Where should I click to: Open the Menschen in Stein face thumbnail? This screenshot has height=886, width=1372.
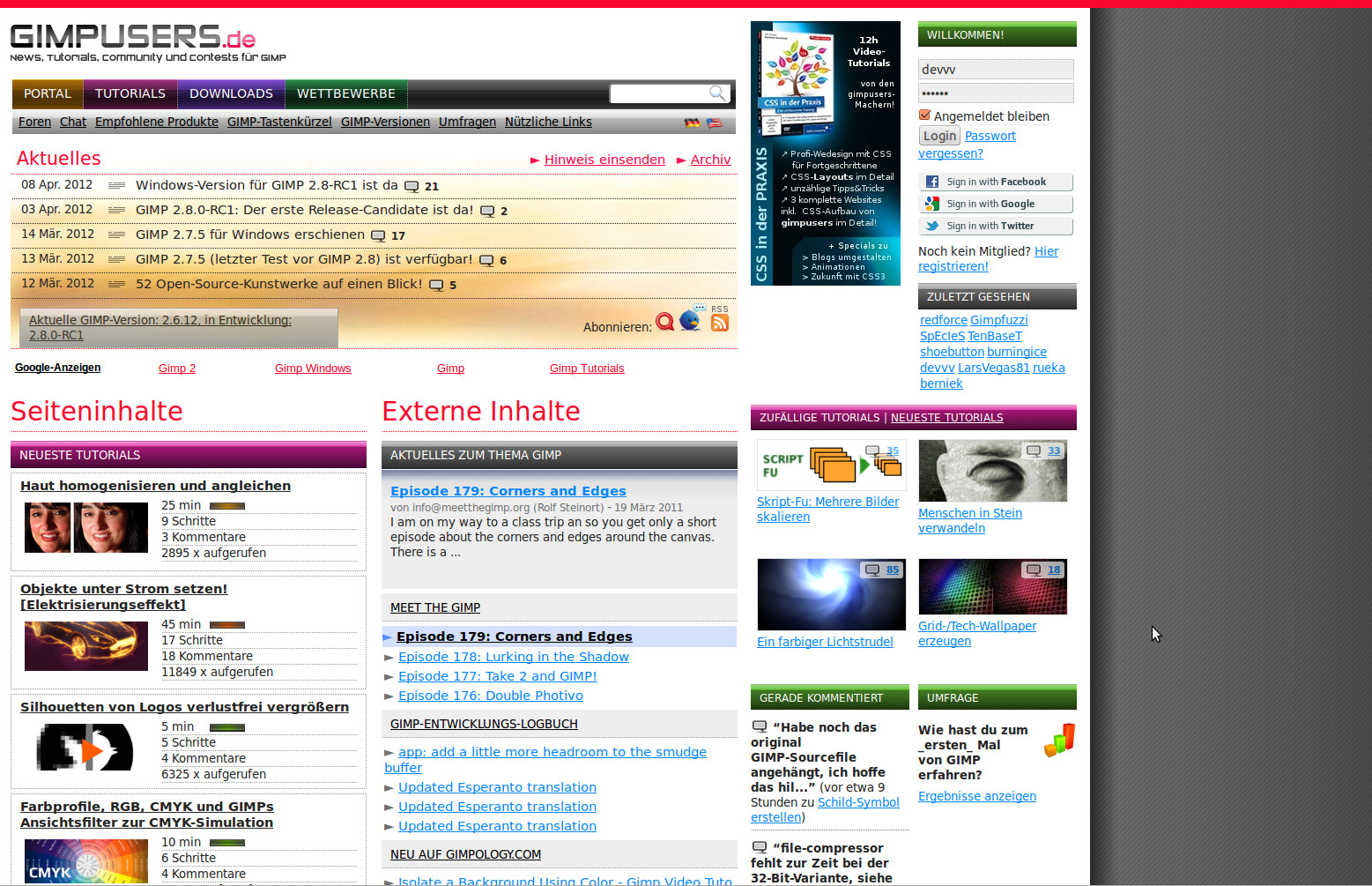click(x=992, y=471)
